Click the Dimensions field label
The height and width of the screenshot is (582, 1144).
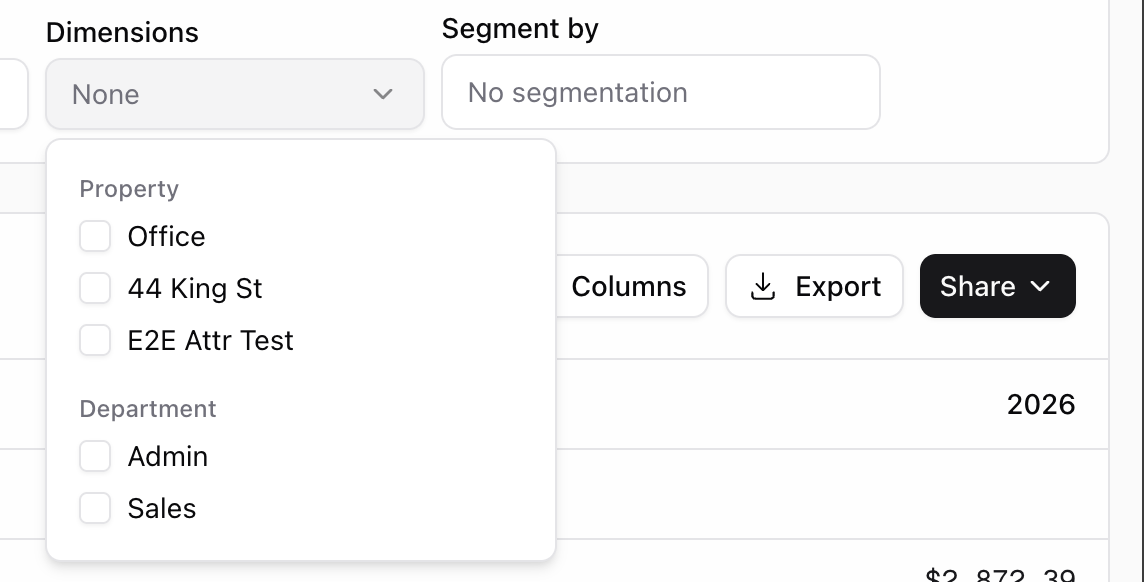123,33
